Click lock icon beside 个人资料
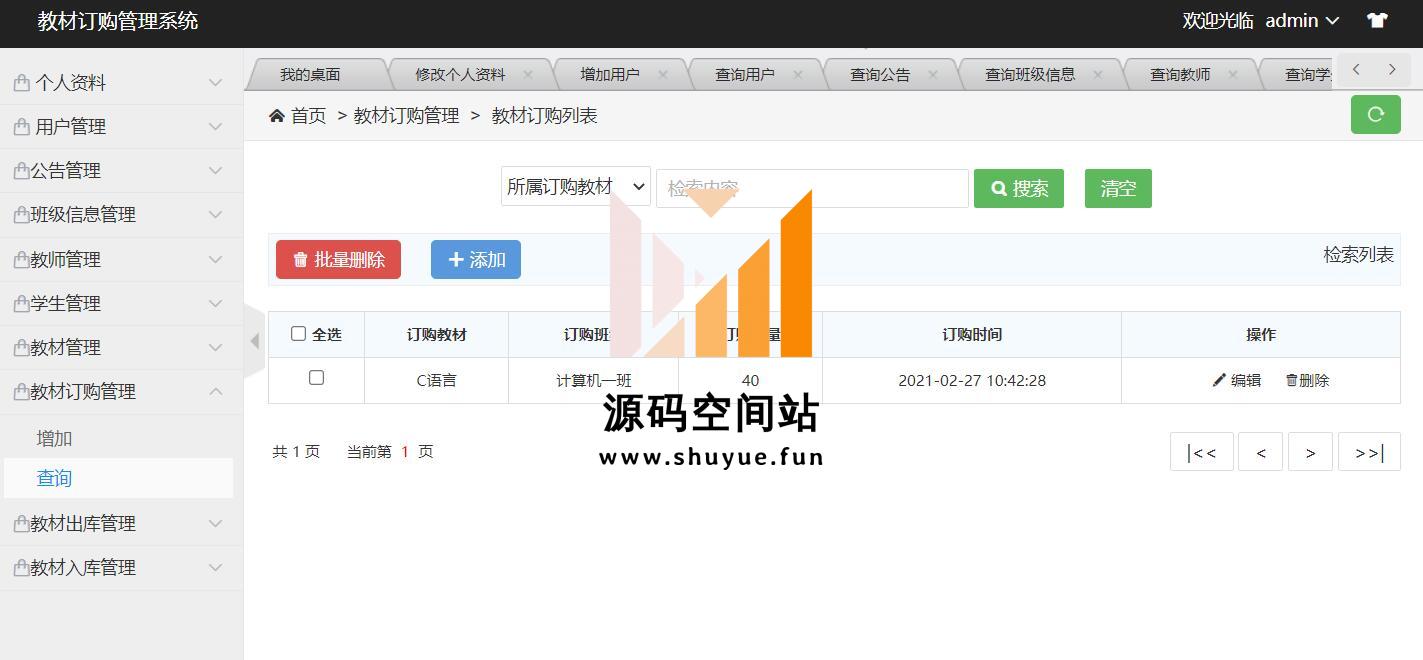 [x=22, y=83]
